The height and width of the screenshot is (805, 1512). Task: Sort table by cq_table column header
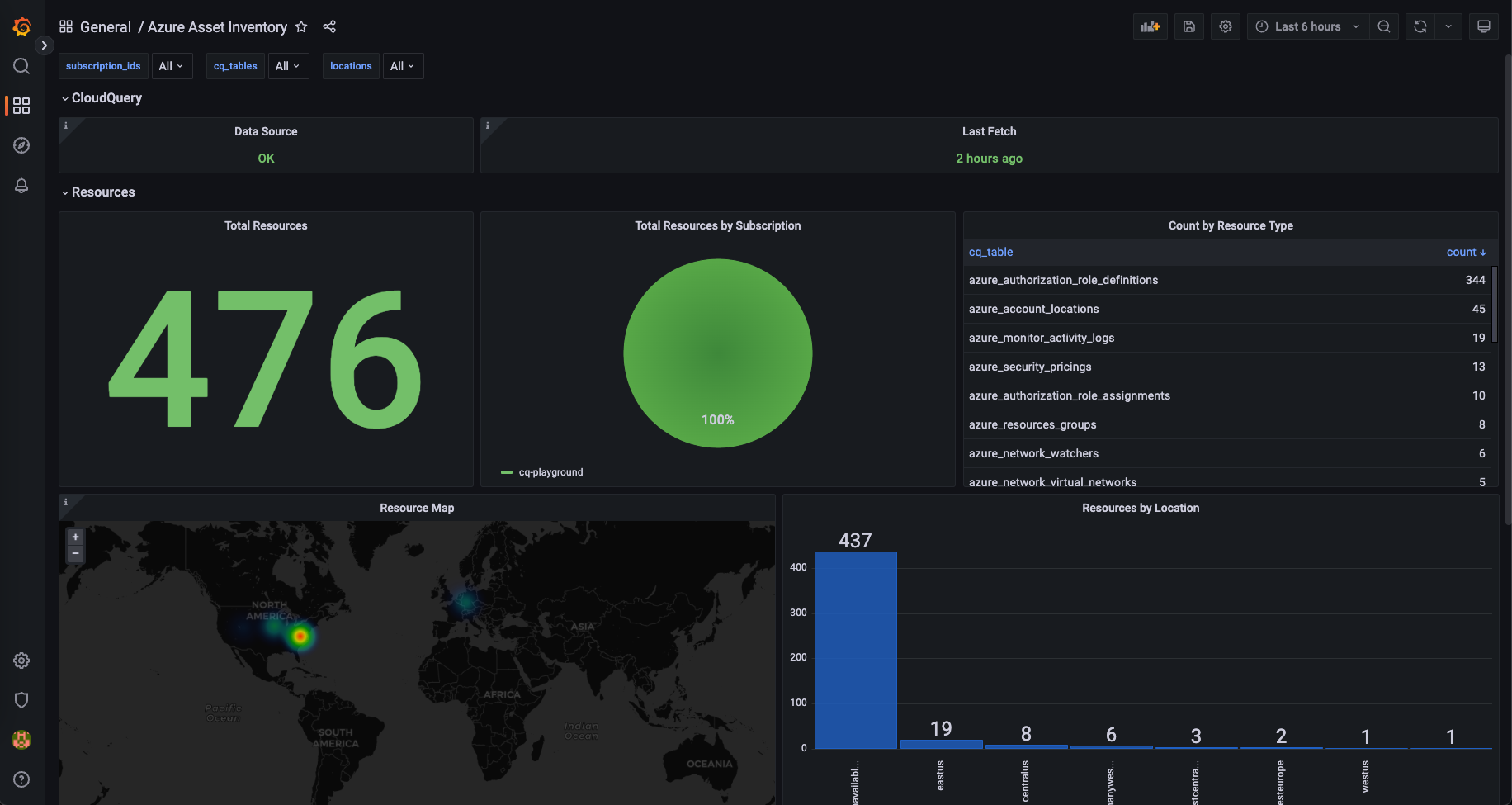[x=990, y=252]
